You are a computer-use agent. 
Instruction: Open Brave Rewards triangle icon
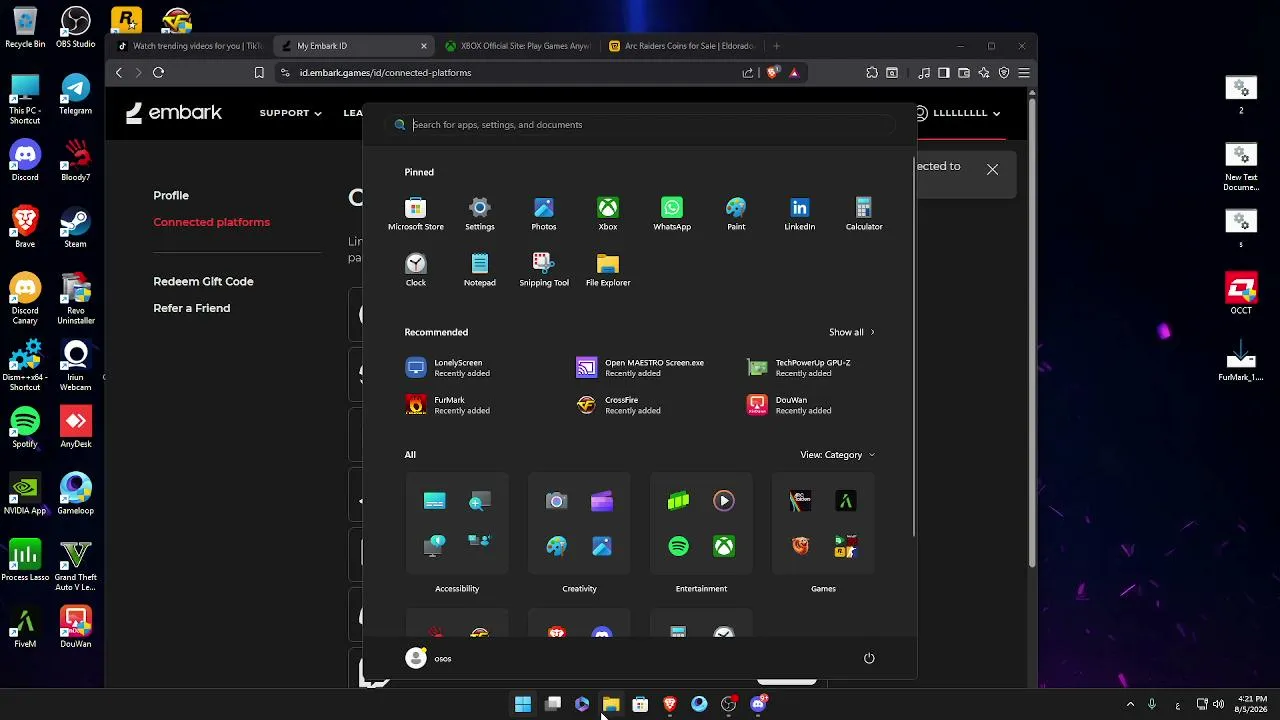[x=794, y=72]
